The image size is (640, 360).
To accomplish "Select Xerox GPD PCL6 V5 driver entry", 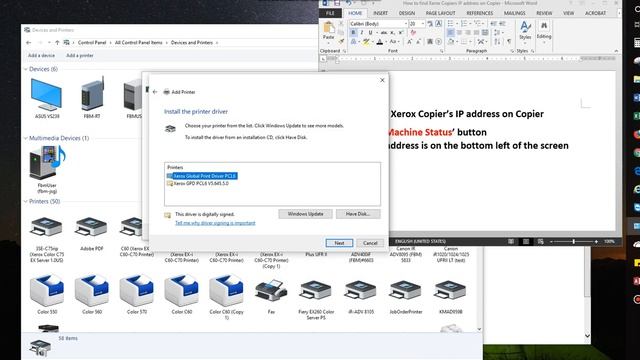I will pos(198,184).
